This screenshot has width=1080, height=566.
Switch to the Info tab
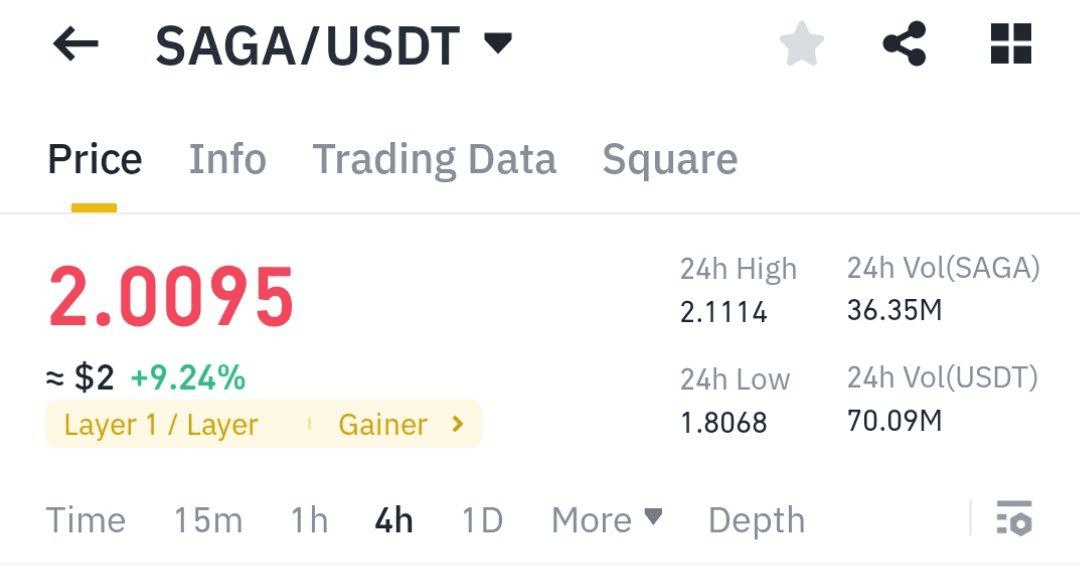pyautogui.click(x=227, y=159)
